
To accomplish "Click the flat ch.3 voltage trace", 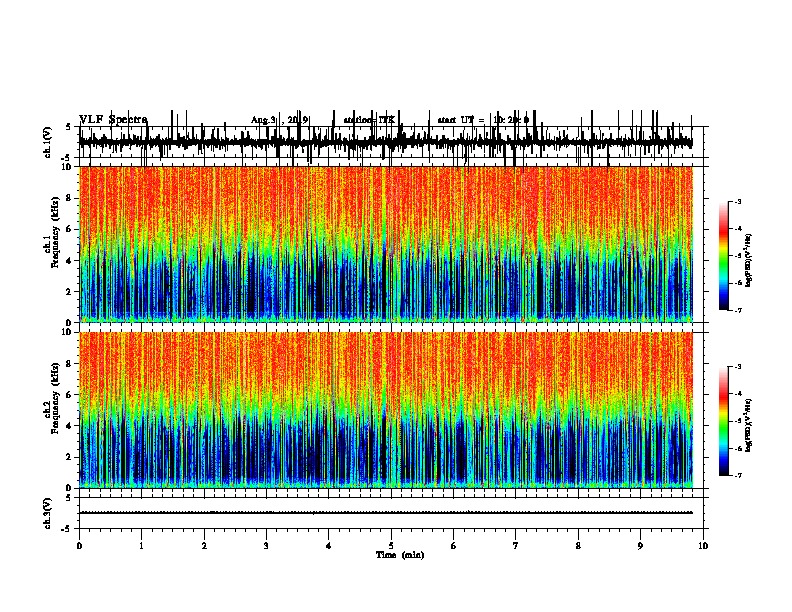I will click(386, 513).
